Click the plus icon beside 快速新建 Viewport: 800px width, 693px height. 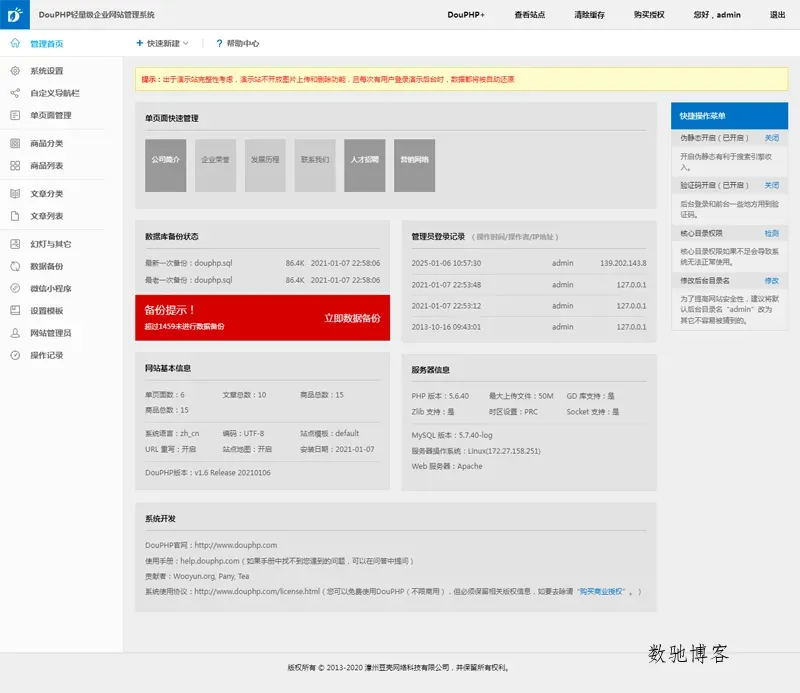(139, 43)
